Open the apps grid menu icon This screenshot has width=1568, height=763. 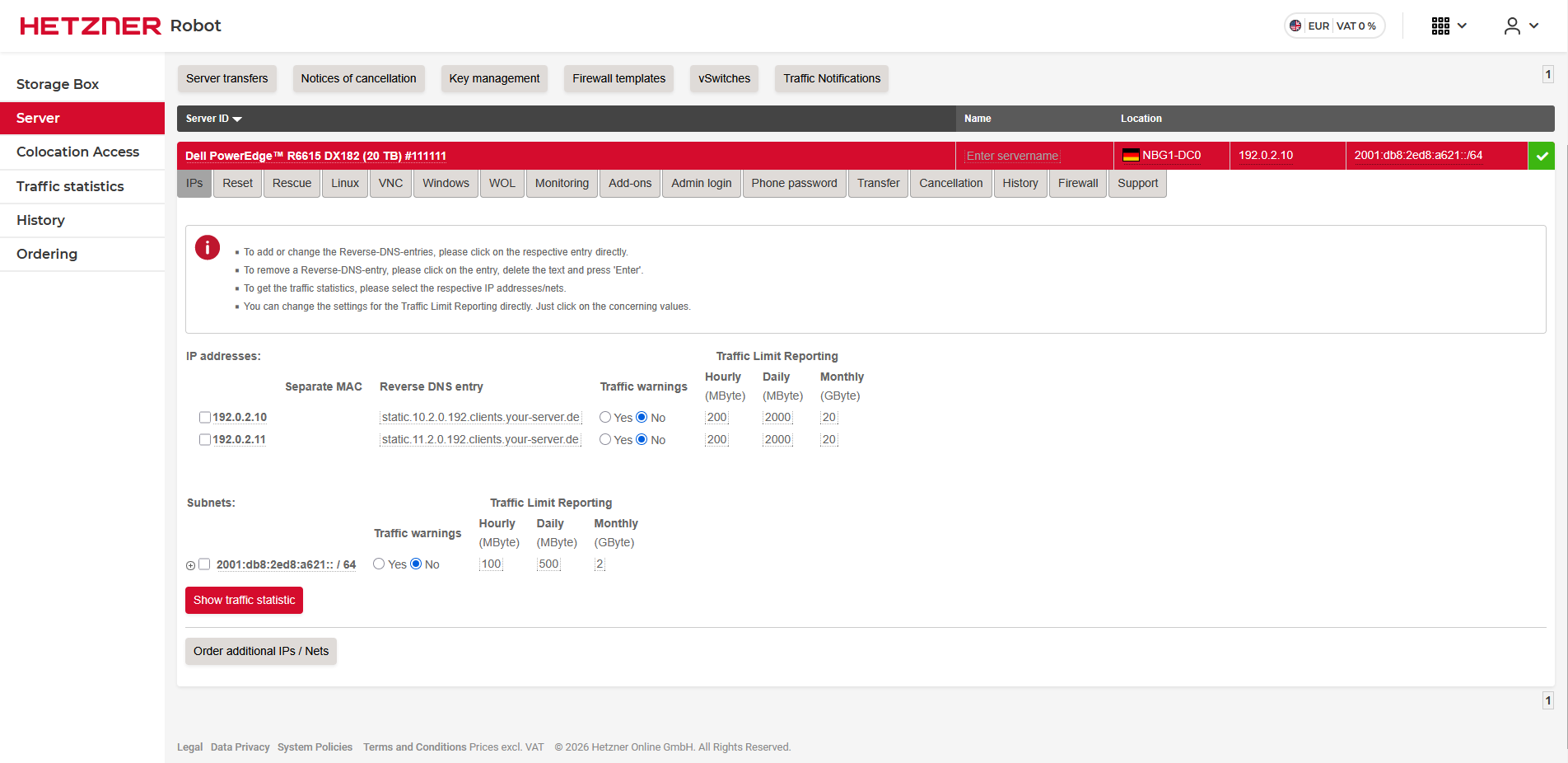click(x=1440, y=26)
